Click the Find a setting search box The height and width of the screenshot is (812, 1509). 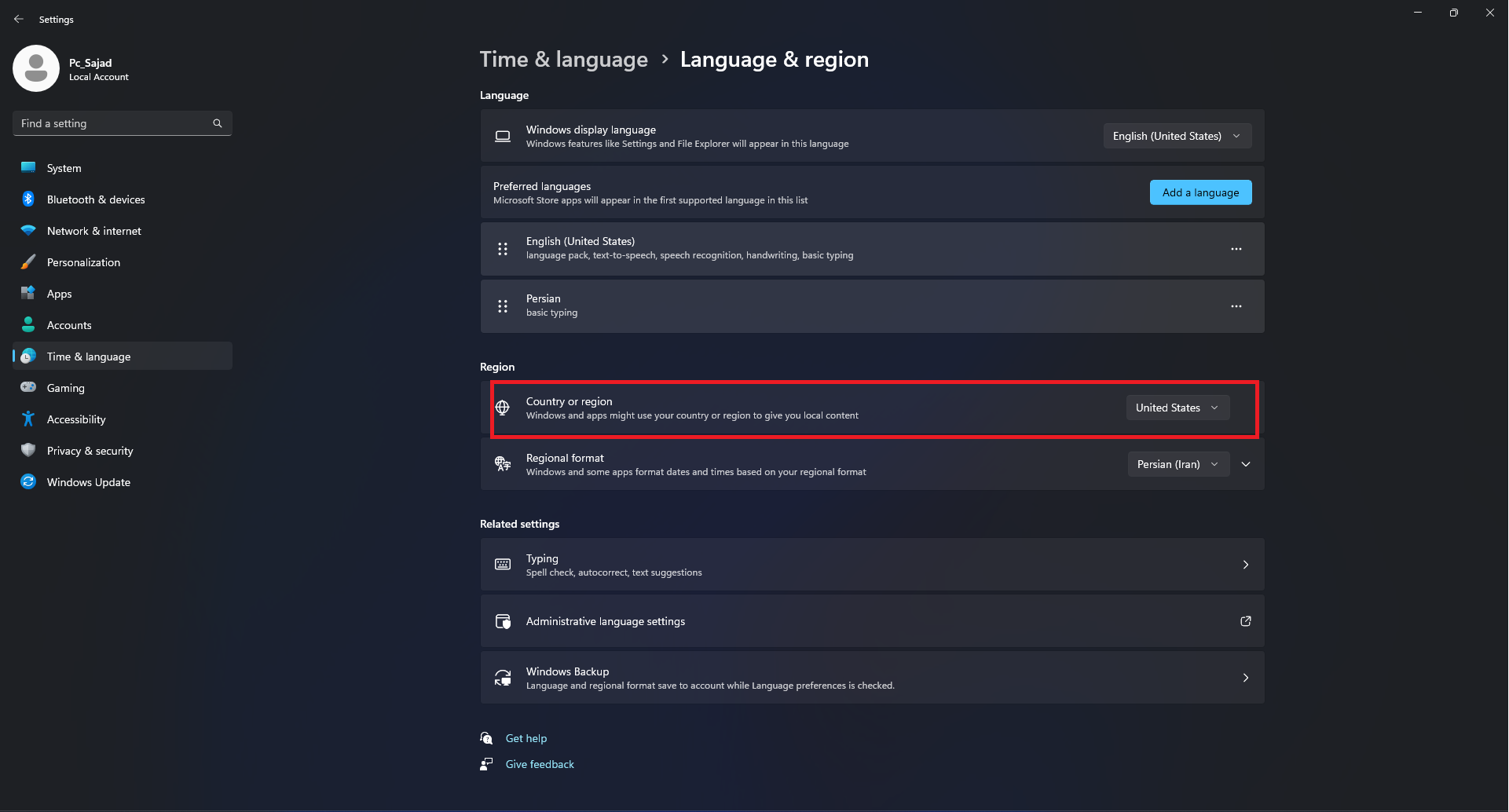(123, 123)
